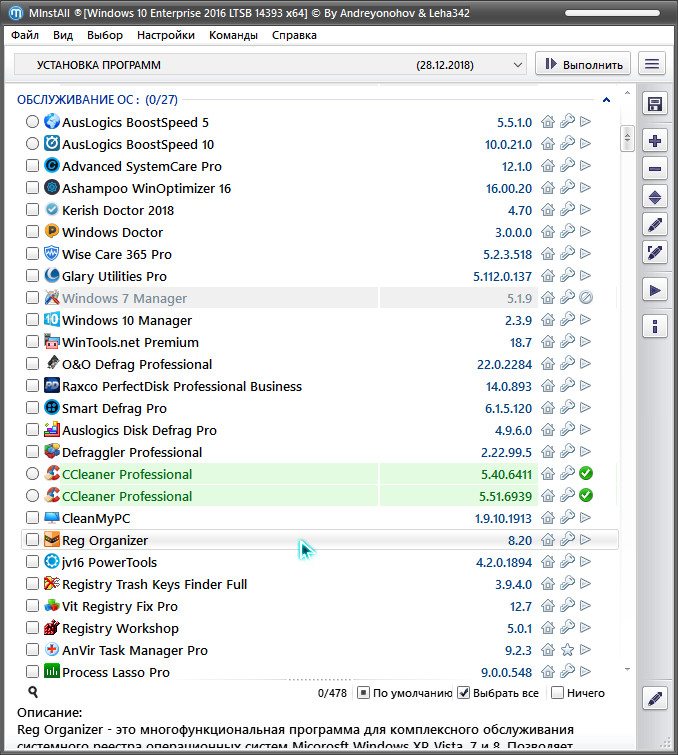Click the info icon in right sidebar
This screenshot has height=755, width=678.
(x=655, y=326)
